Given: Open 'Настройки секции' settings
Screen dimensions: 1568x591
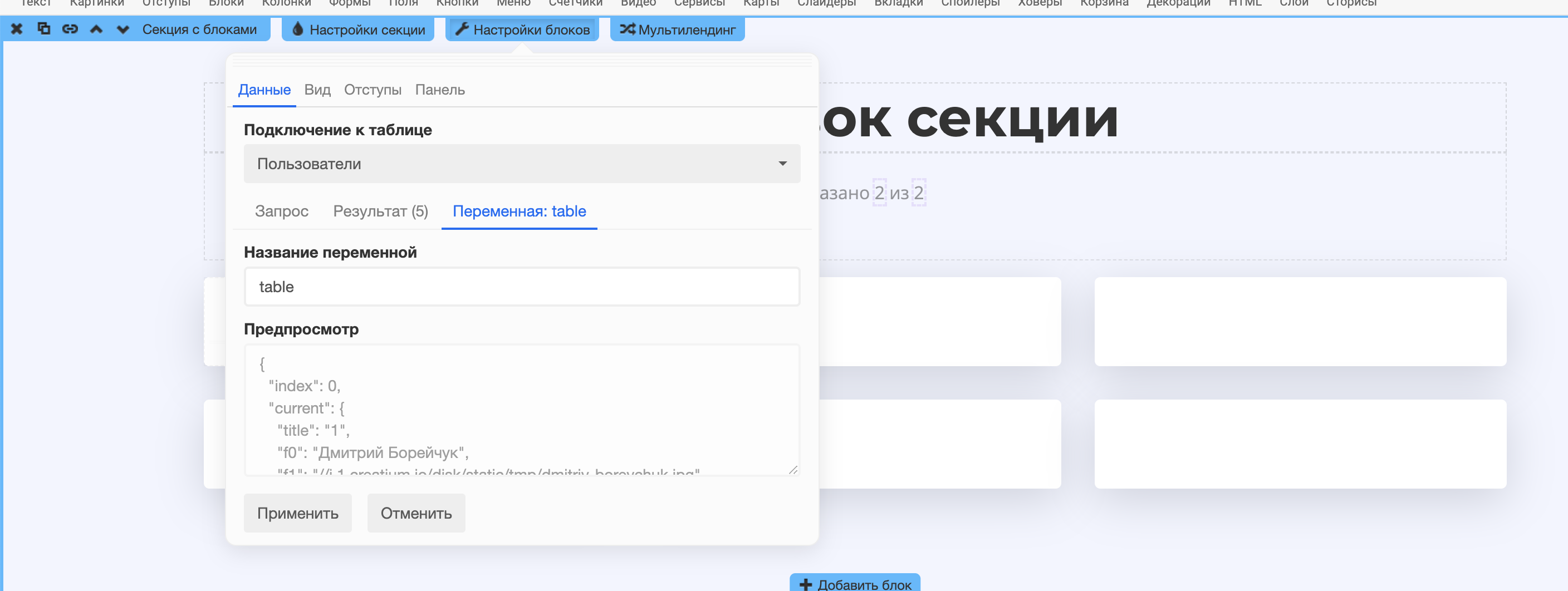Looking at the screenshot, I should click(x=358, y=29).
